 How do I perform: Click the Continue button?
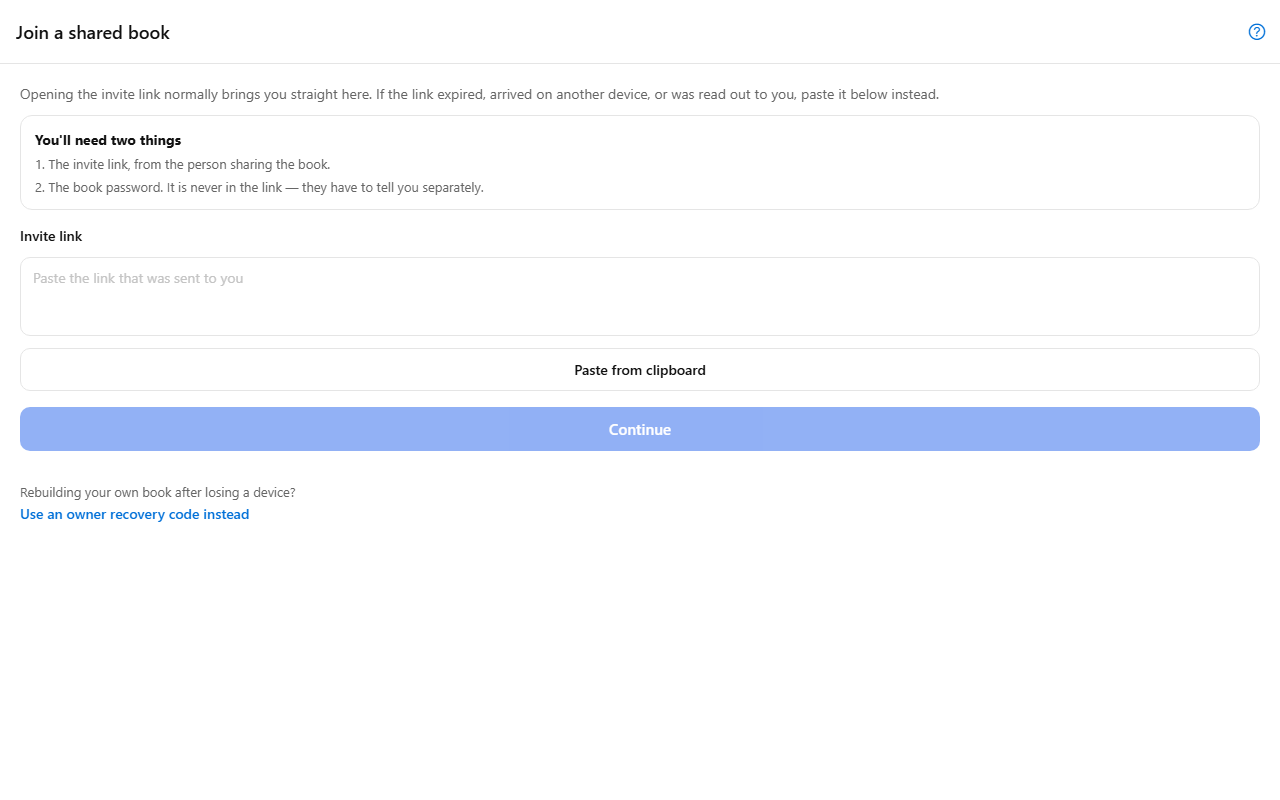tap(640, 429)
